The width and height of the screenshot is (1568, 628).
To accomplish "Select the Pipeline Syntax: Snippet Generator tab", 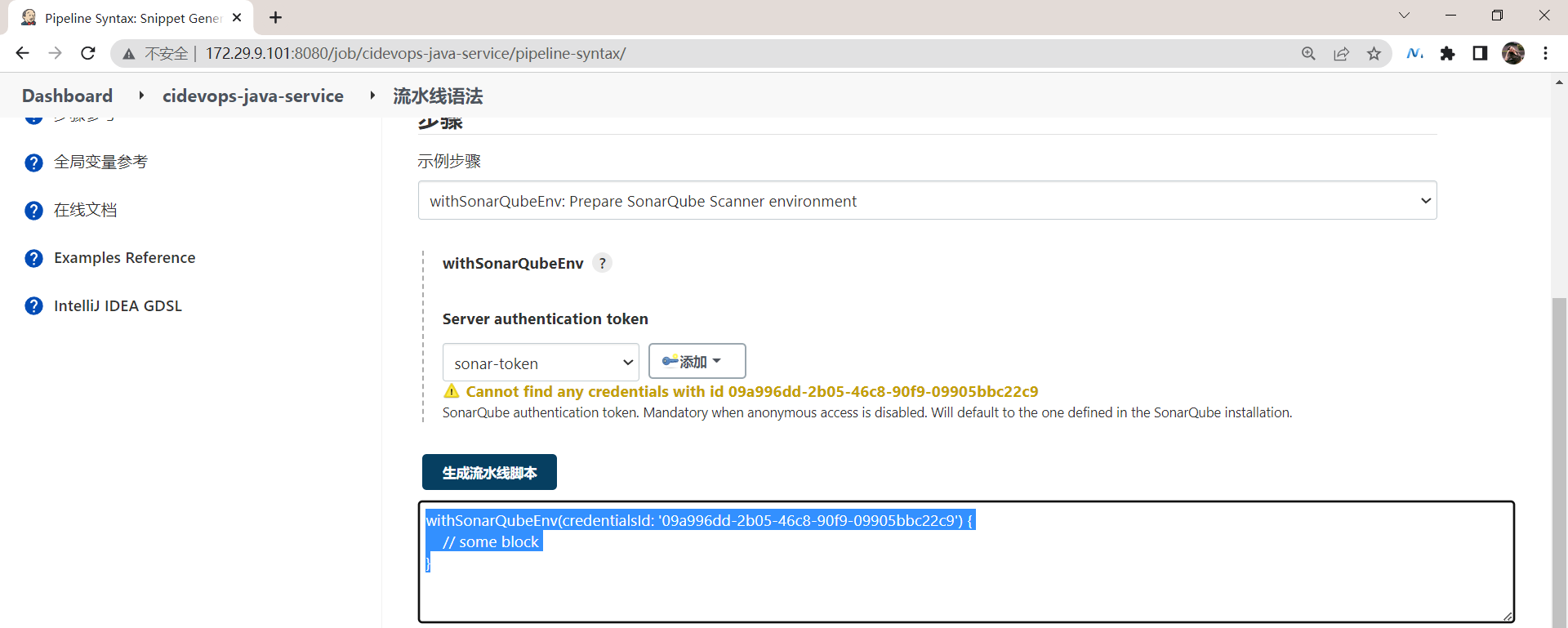I will (x=131, y=18).
